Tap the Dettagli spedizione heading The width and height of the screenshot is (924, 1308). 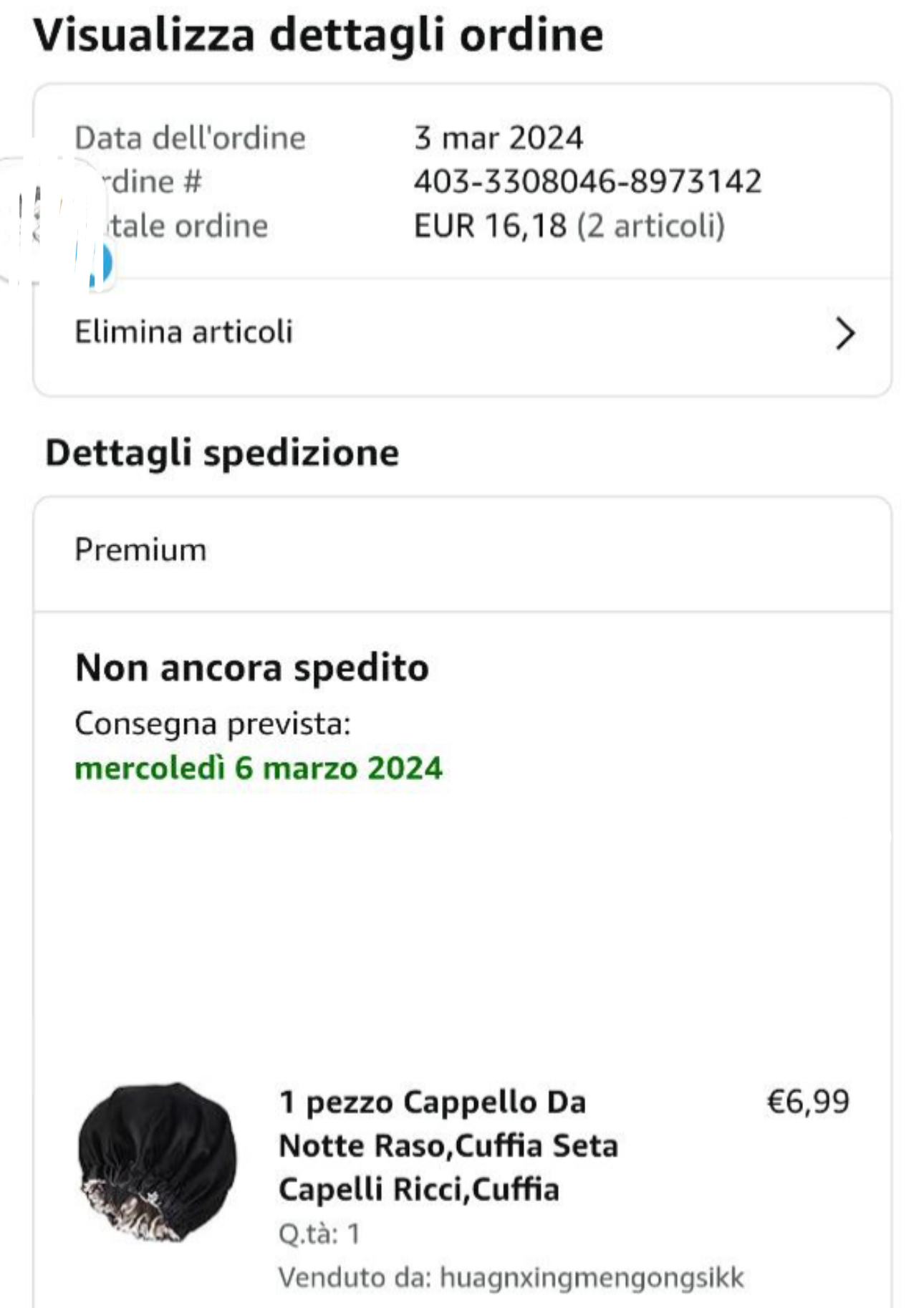click(222, 453)
